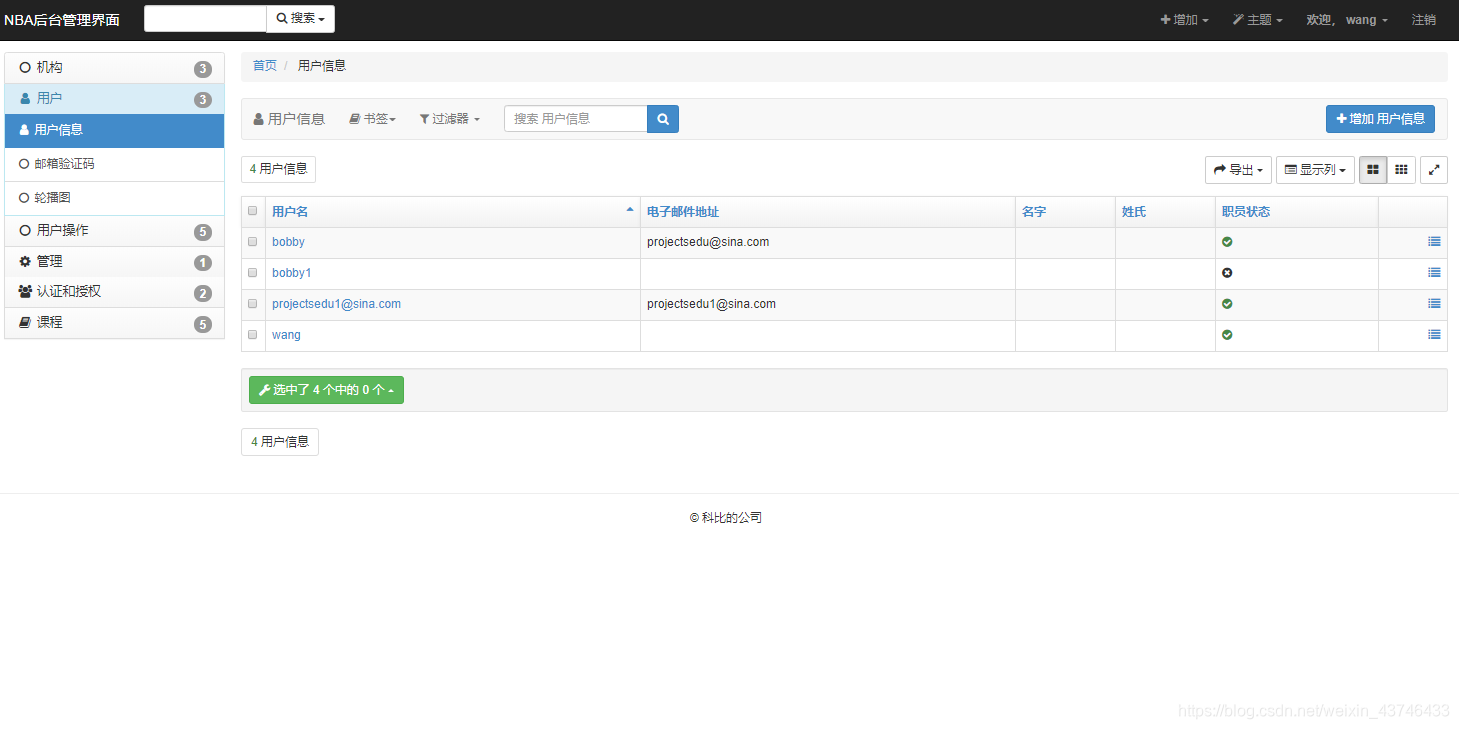The image size is (1459, 729).
Task: Focus the 搜索 用户信息 input field
Action: [576, 119]
